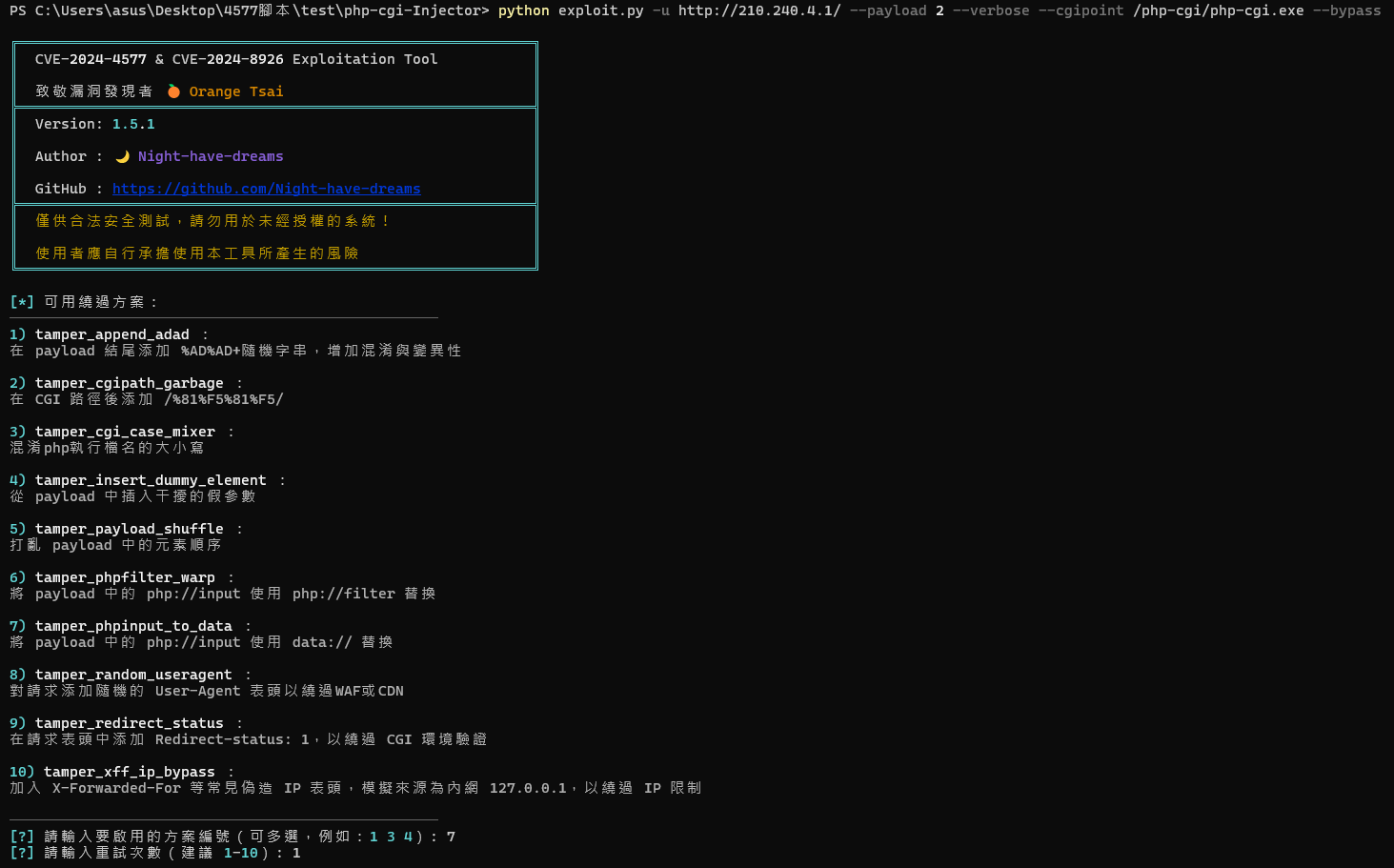Click the '--bypass' flag

(1347, 10)
